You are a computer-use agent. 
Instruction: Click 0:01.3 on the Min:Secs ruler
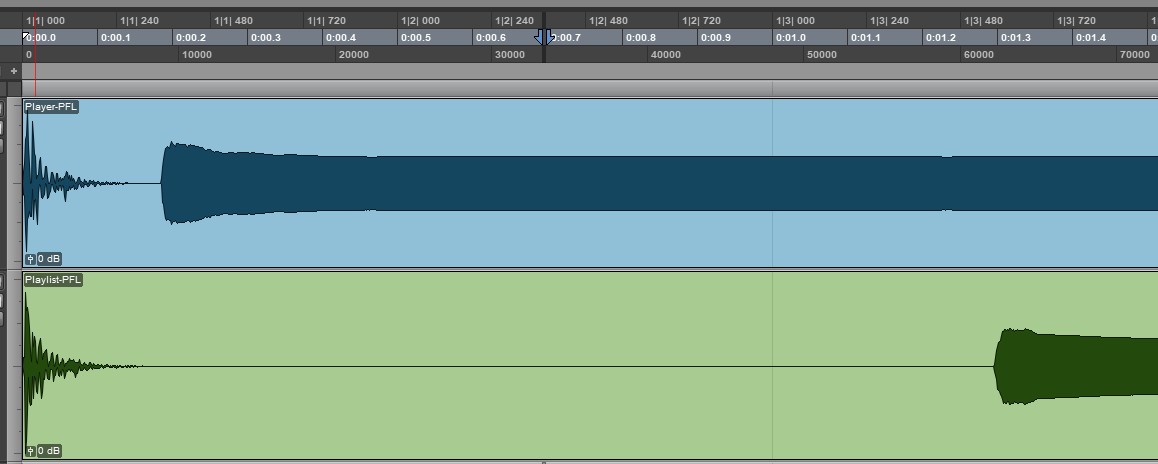(x=1015, y=38)
